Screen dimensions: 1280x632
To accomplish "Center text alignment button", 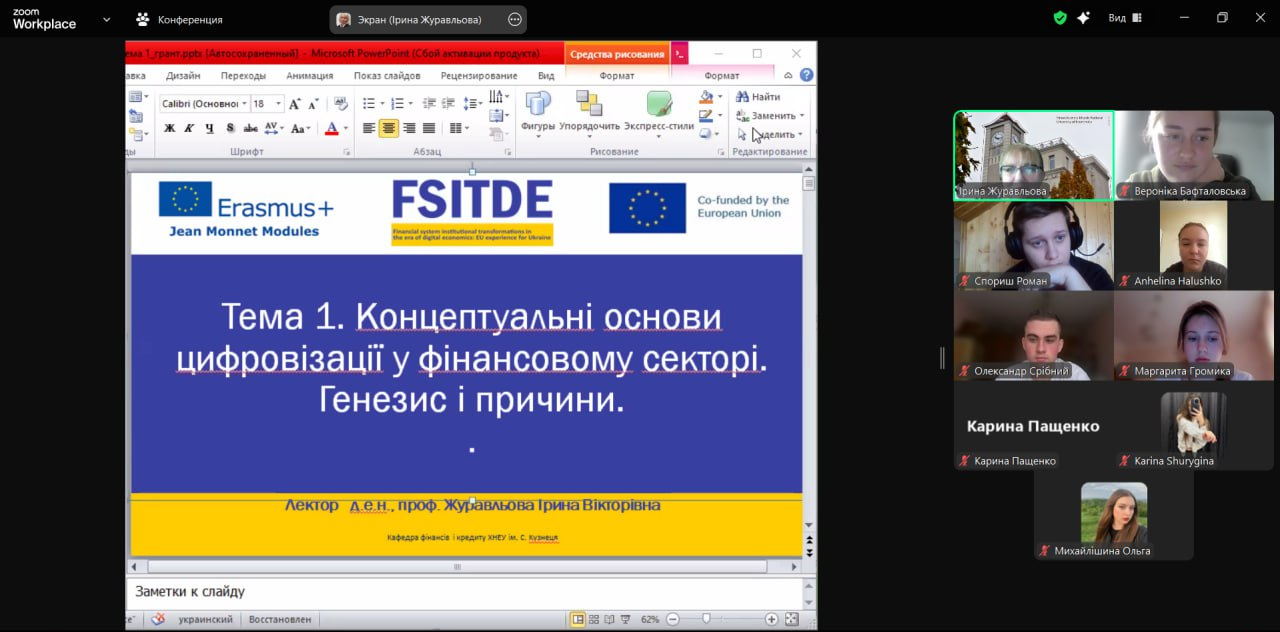I will (389, 128).
